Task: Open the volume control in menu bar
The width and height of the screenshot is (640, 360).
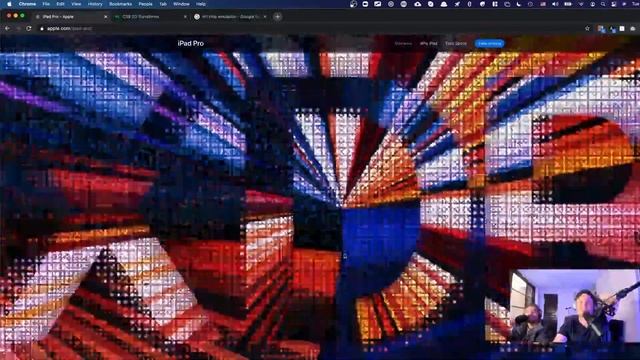Action: (555, 4)
